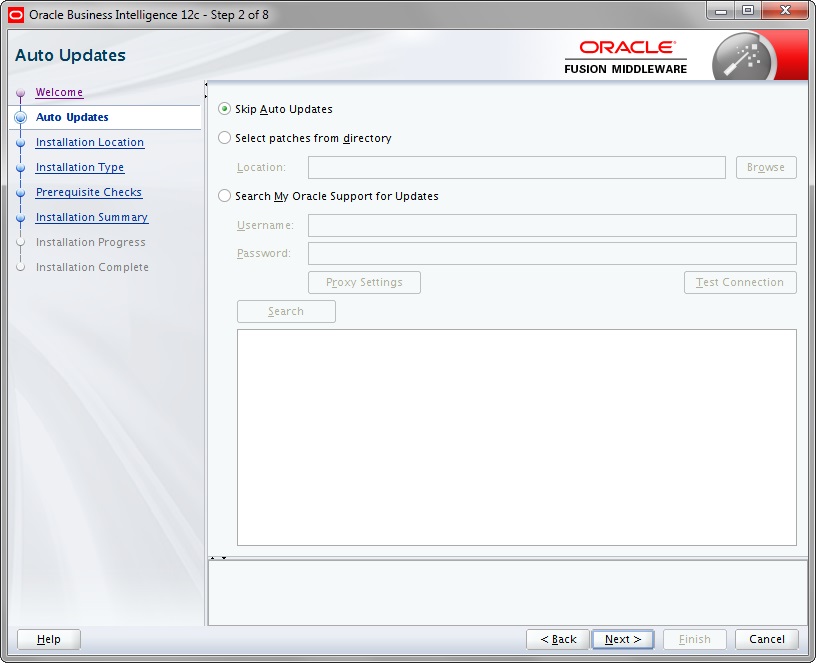Image resolution: width=816 pixels, height=663 pixels.
Task: Open Help for this page
Action: click(x=49, y=639)
